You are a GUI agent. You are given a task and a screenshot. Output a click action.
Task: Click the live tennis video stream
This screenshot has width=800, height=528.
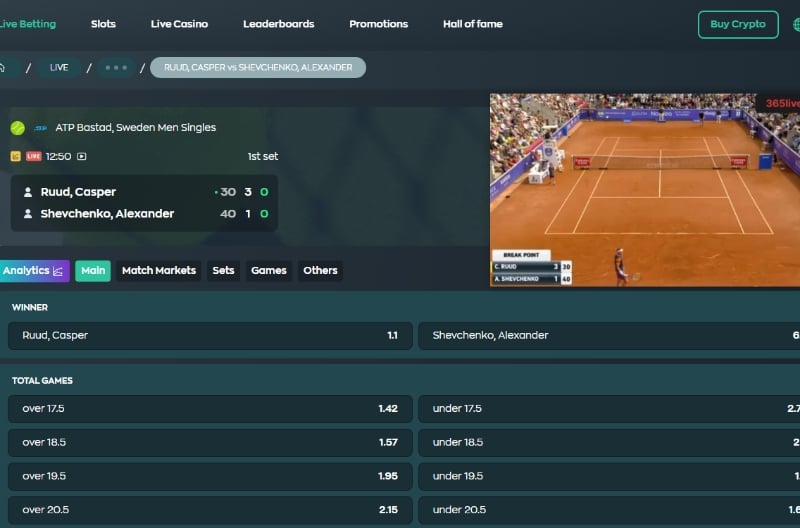click(645, 190)
